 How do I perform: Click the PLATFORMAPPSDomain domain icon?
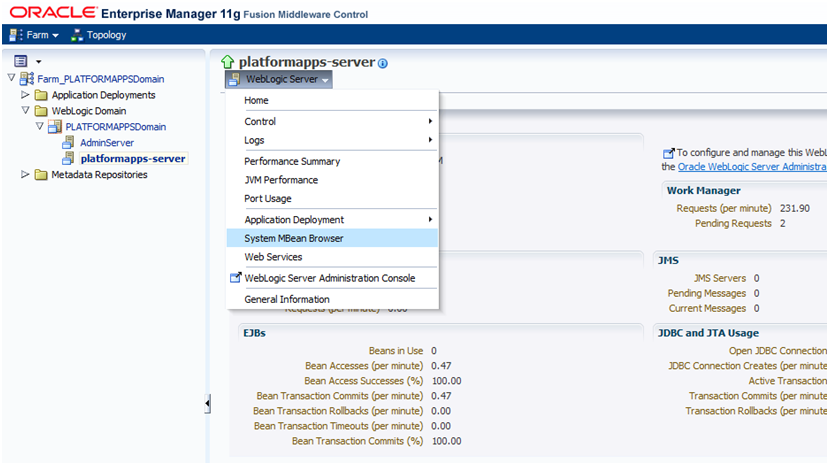point(55,126)
